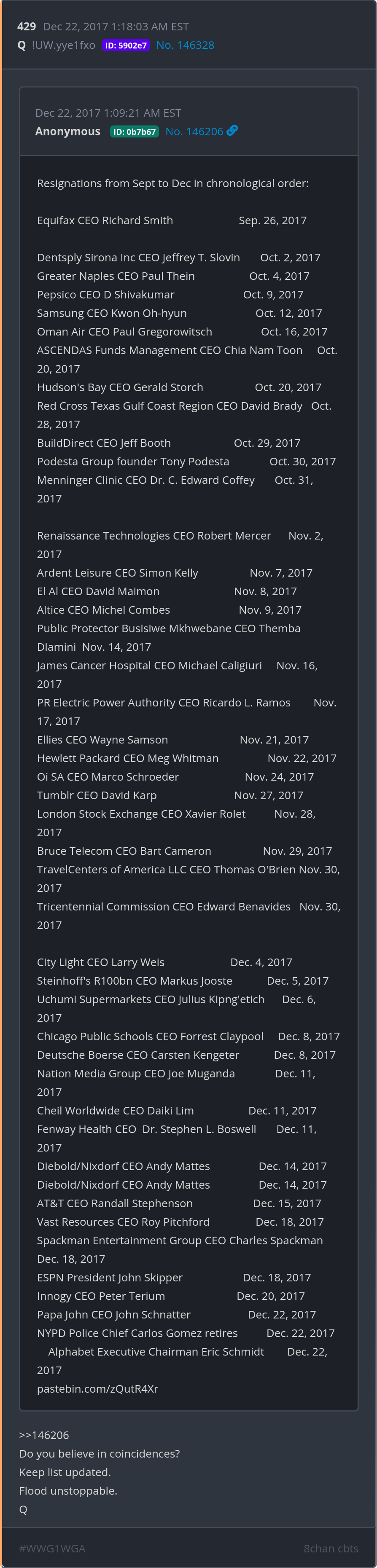
Task: Select the tripcode !UW.yye1fxo
Action: click(x=64, y=45)
